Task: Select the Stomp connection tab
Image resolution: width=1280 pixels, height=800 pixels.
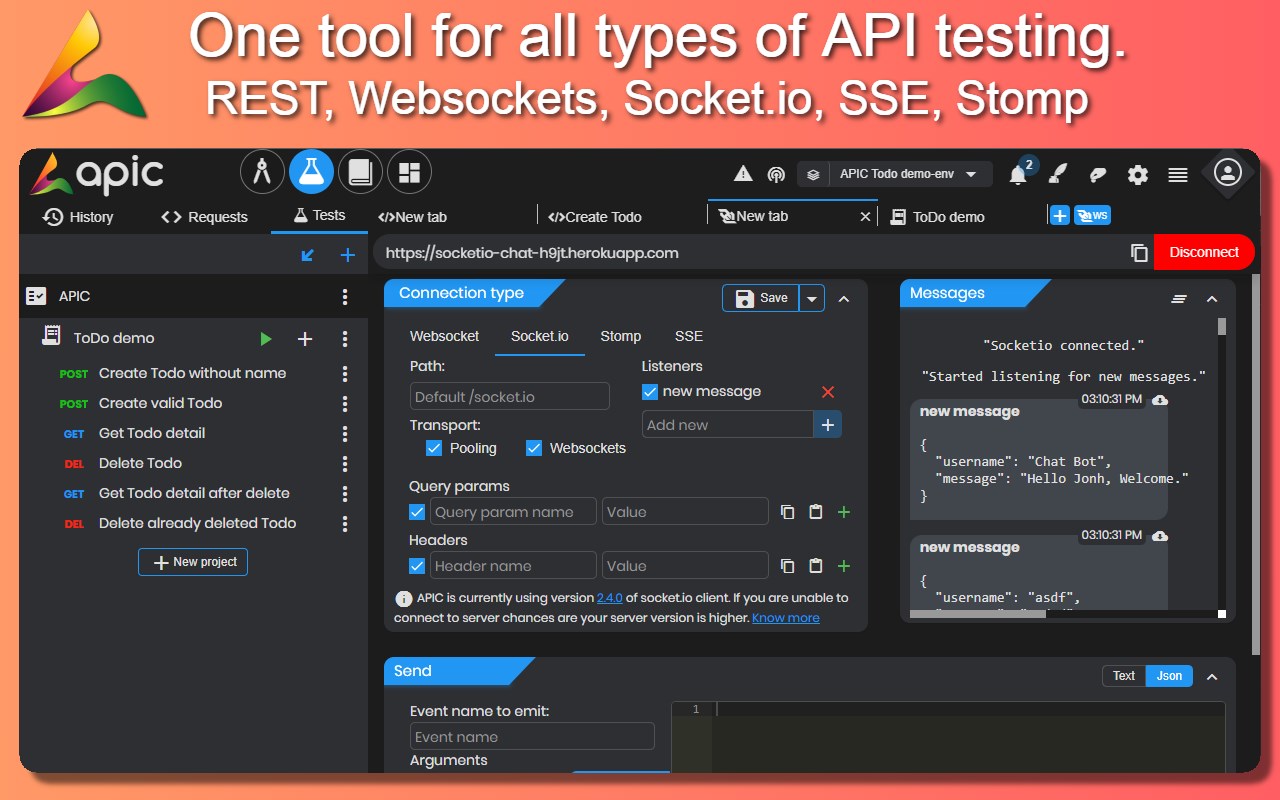Action: pos(621,336)
